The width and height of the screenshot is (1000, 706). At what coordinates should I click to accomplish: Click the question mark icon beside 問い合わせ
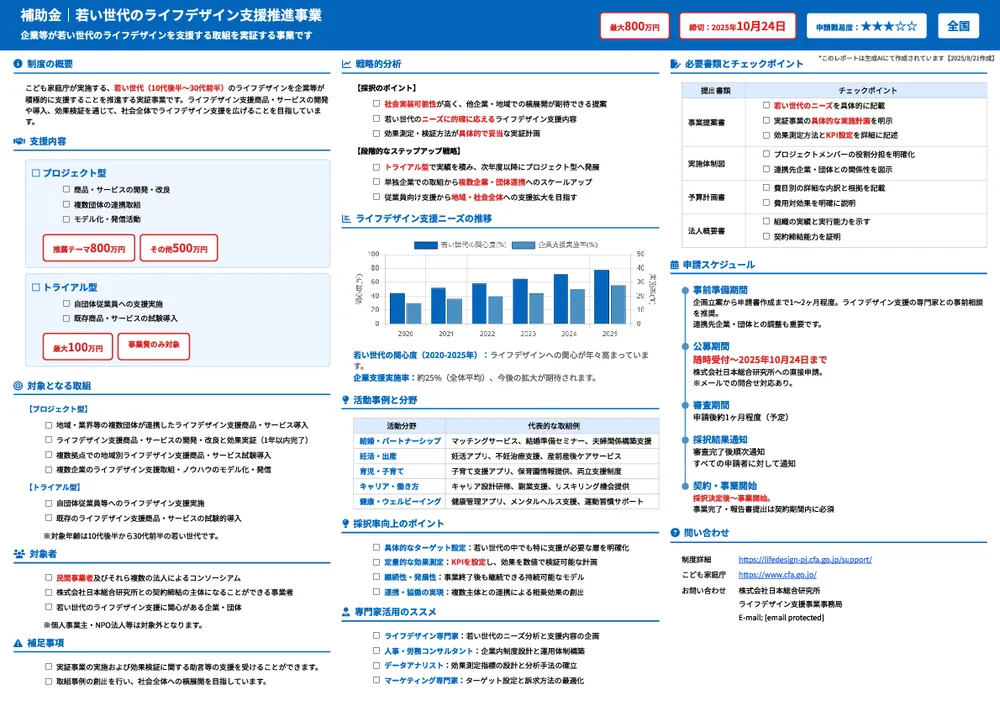tap(675, 533)
